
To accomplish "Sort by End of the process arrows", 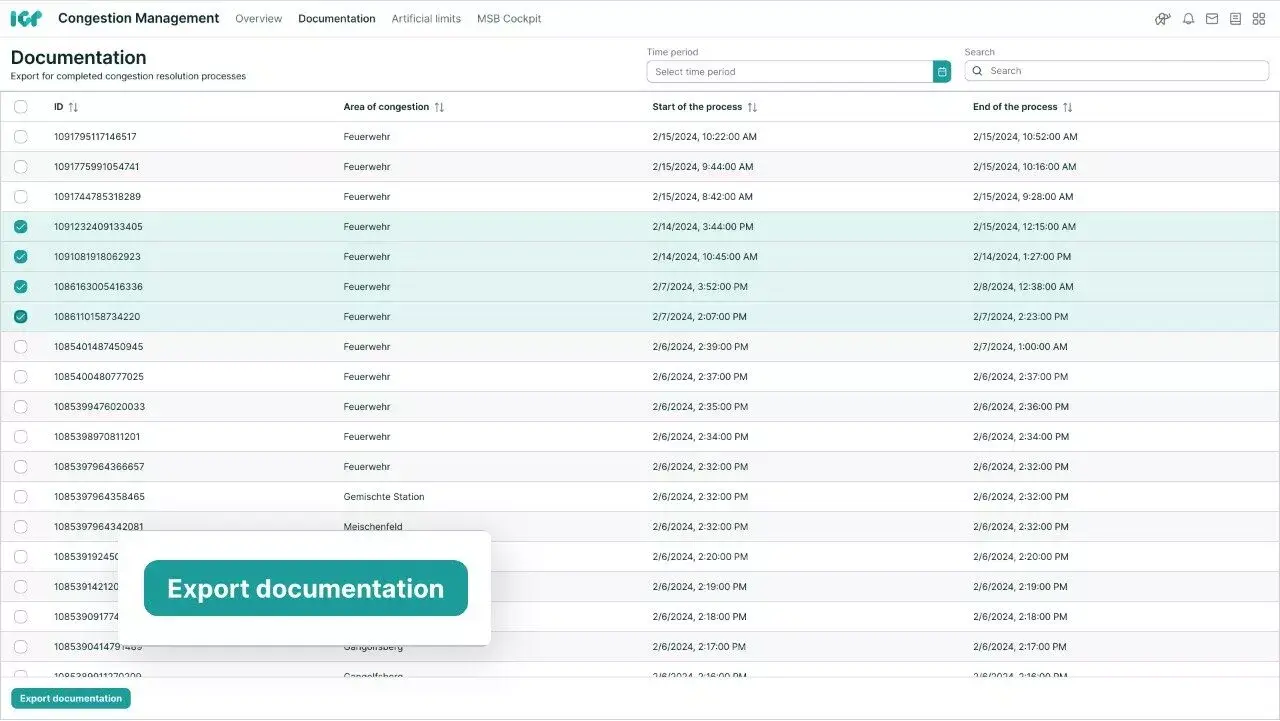I will click(x=1067, y=107).
